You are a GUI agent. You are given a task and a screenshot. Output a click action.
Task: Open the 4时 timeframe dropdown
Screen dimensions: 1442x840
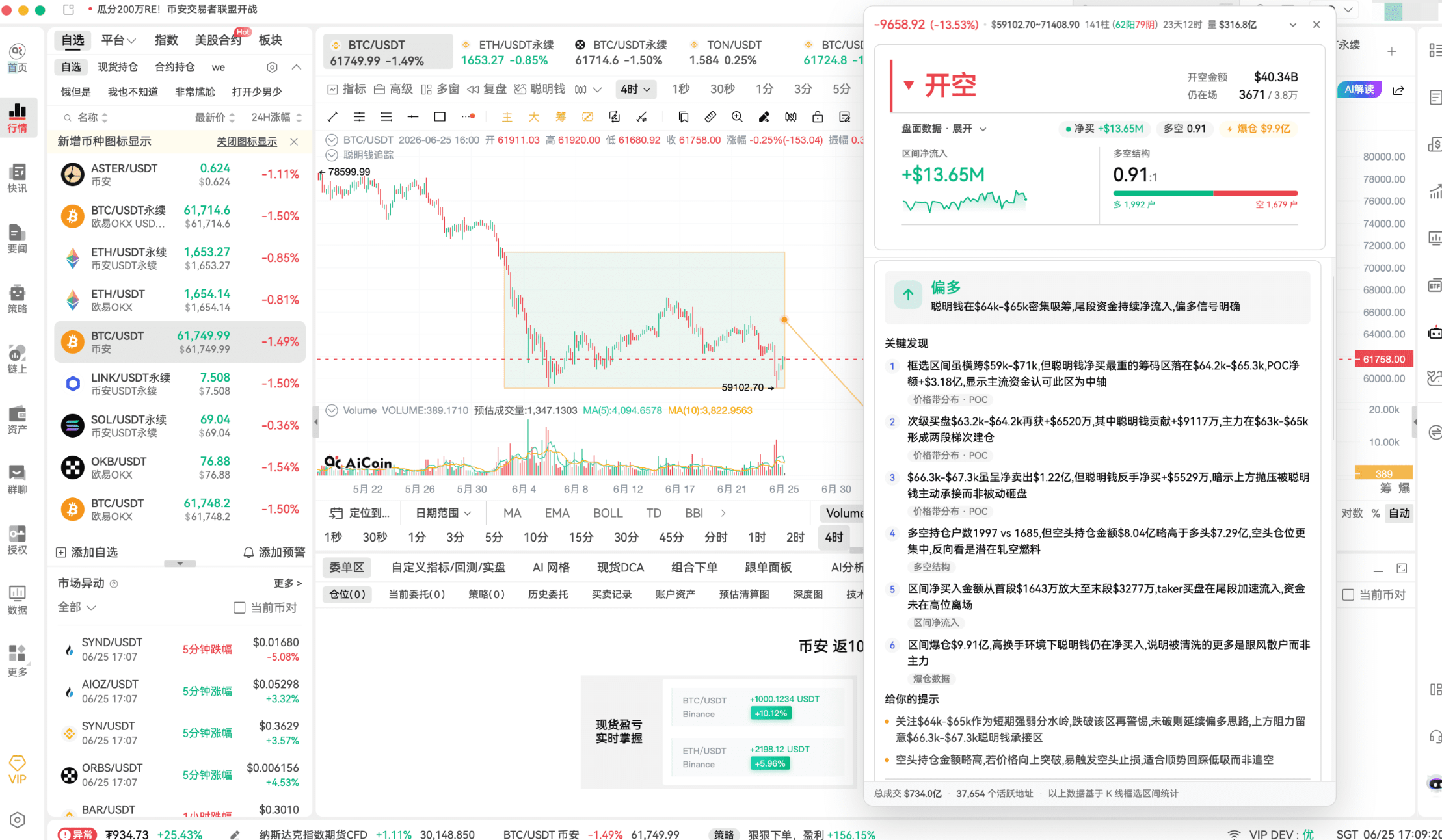635,89
